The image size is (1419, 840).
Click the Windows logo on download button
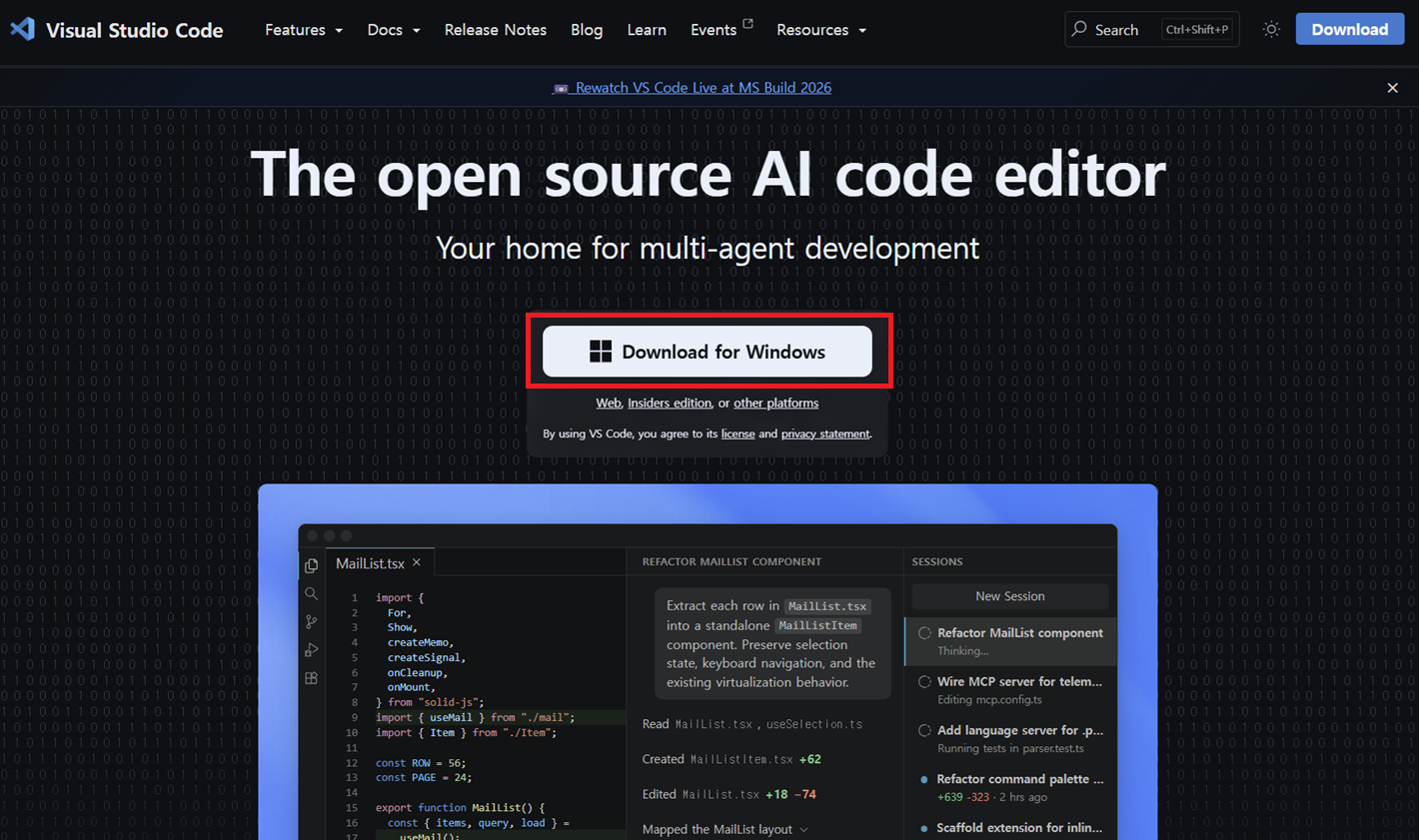tap(601, 352)
